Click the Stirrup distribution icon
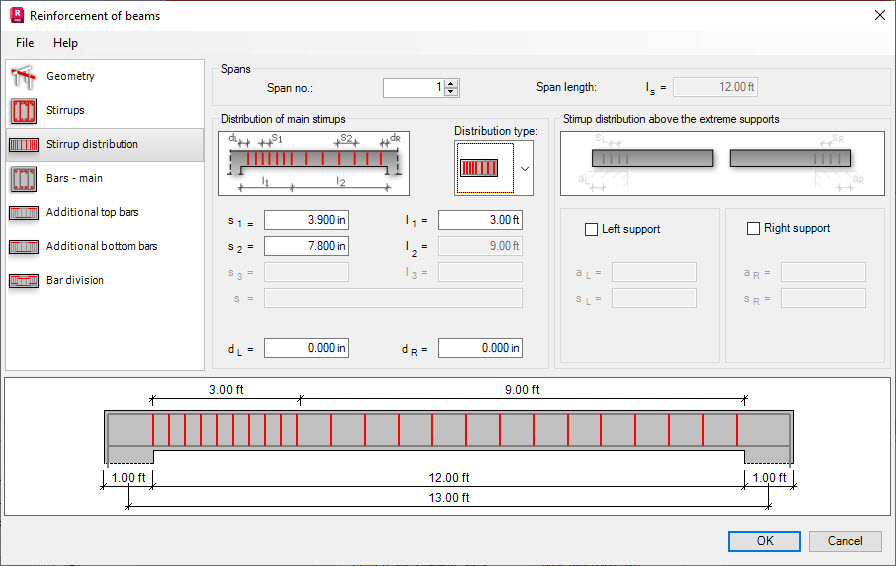The width and height of the screenshot is (896, 566). point(23,145)
